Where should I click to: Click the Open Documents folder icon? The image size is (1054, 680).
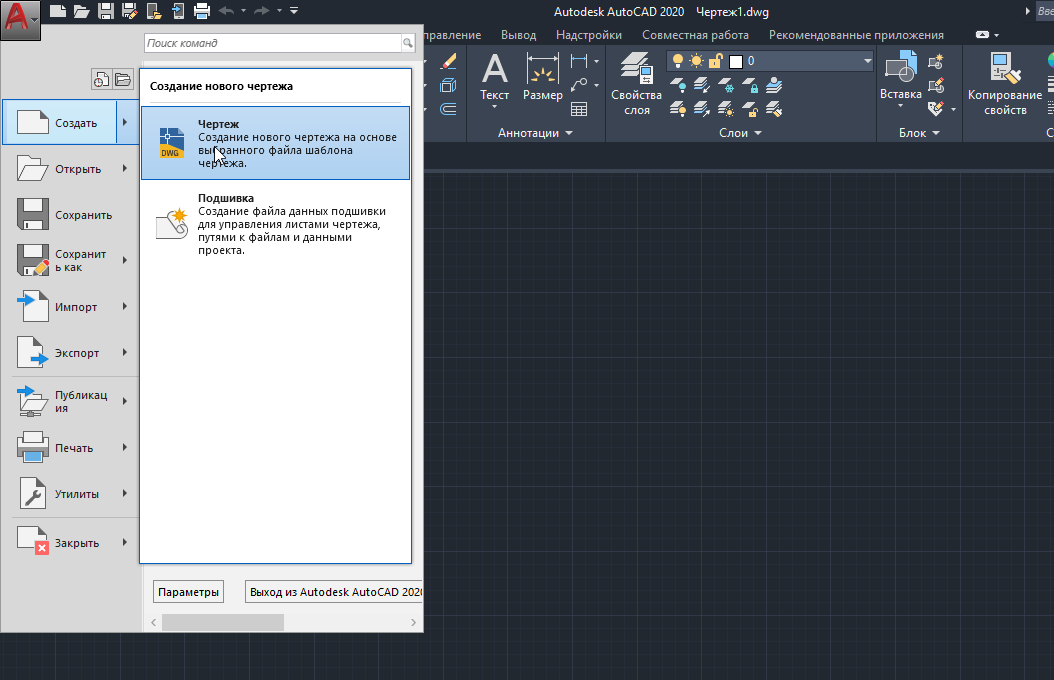point(123,79)
